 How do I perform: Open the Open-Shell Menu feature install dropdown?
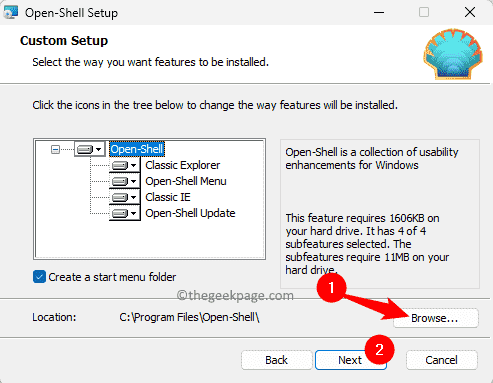[x=124, y=181]
